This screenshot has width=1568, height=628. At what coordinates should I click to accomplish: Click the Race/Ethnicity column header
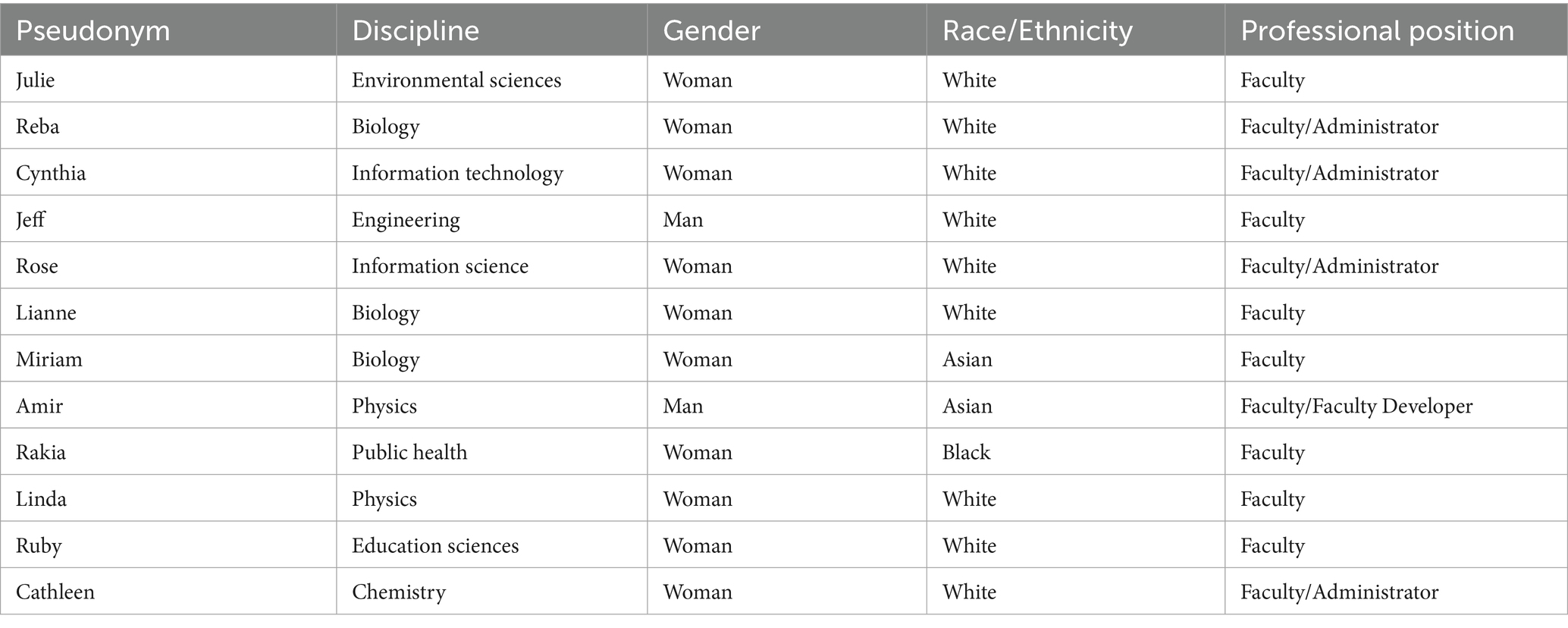[x=1076, y=30]
